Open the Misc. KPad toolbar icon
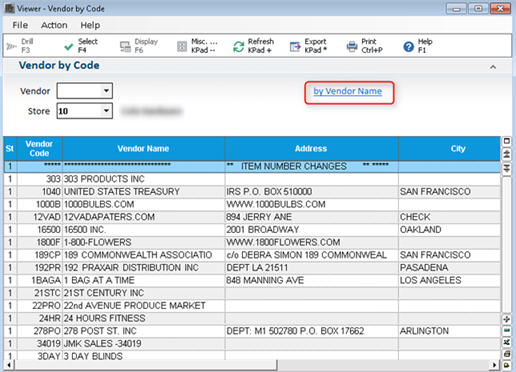The image size is (516, 372). 182,46
